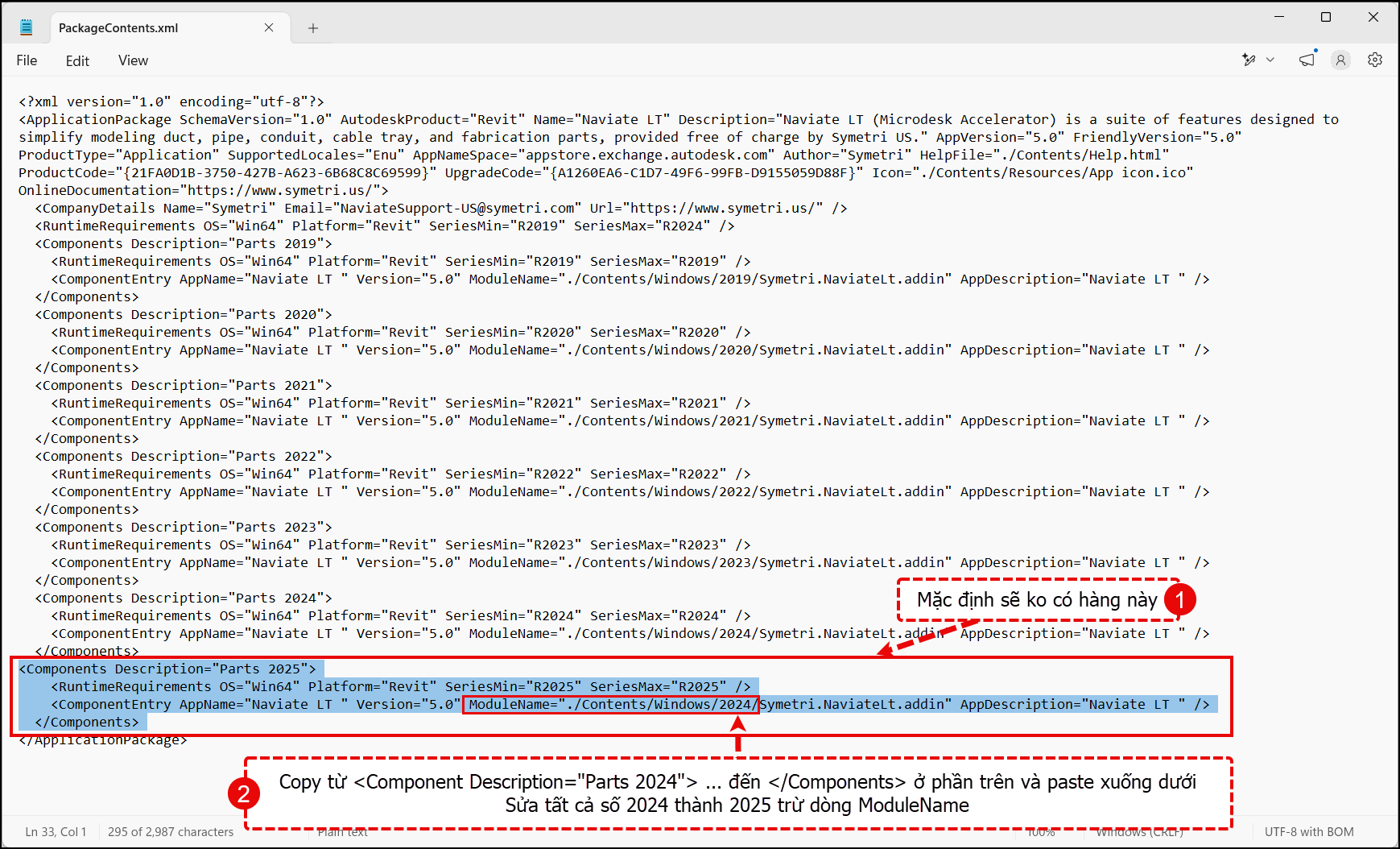Viewport: 1400px width, 849px height.
Task: Click RuntimeRequirements line with SeriesMin="R2020"
Action: 401,332
